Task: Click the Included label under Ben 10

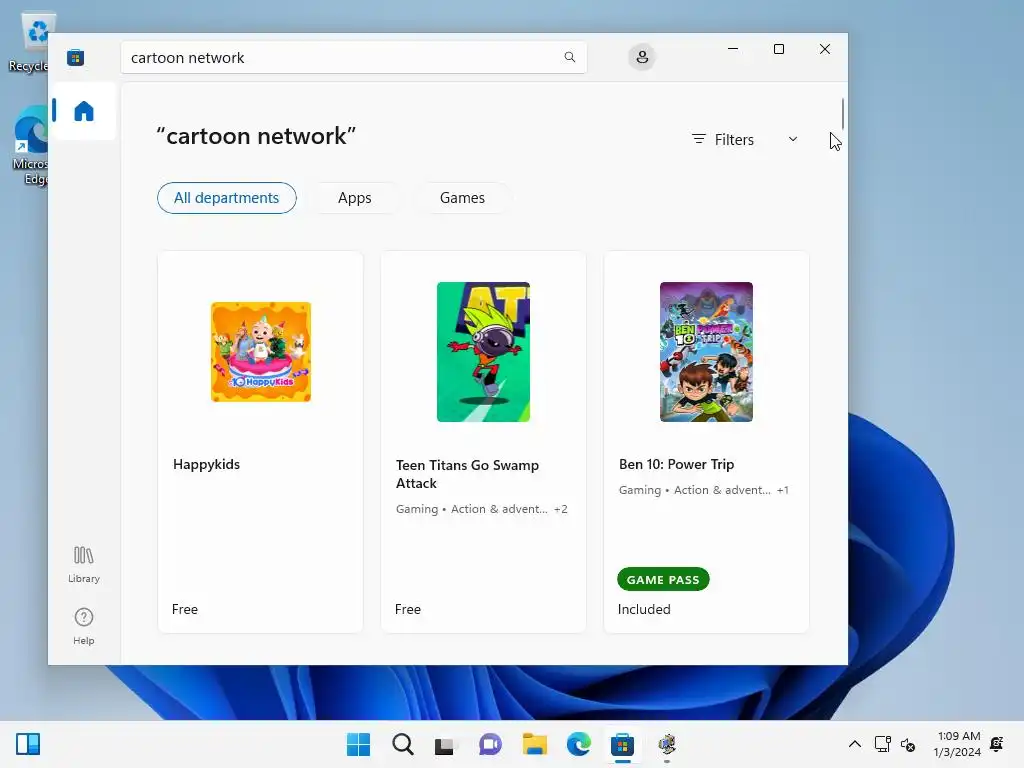Action: click(644, 609)
